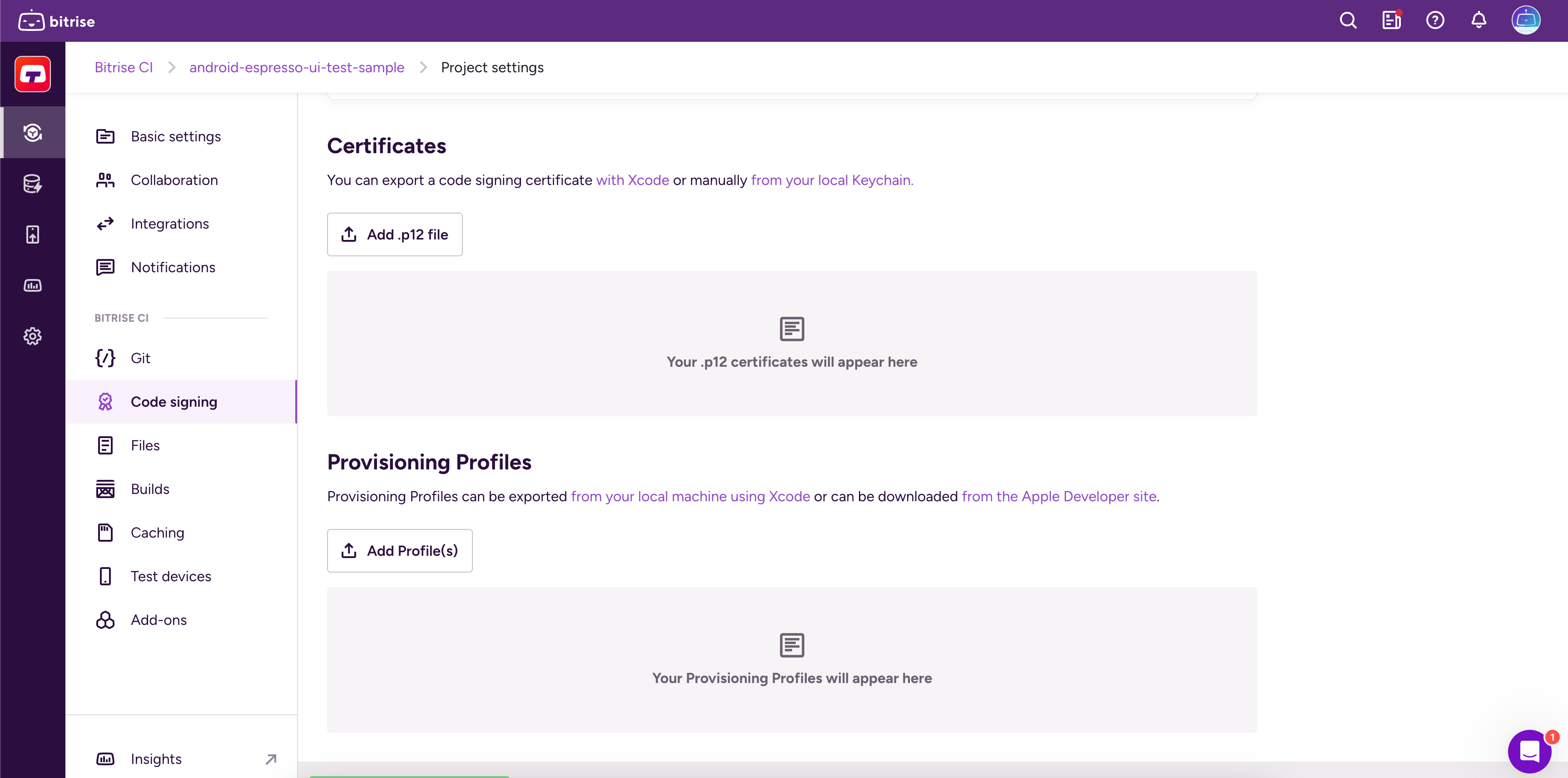Click the search magnifier icon in header

click(1348, 21)
